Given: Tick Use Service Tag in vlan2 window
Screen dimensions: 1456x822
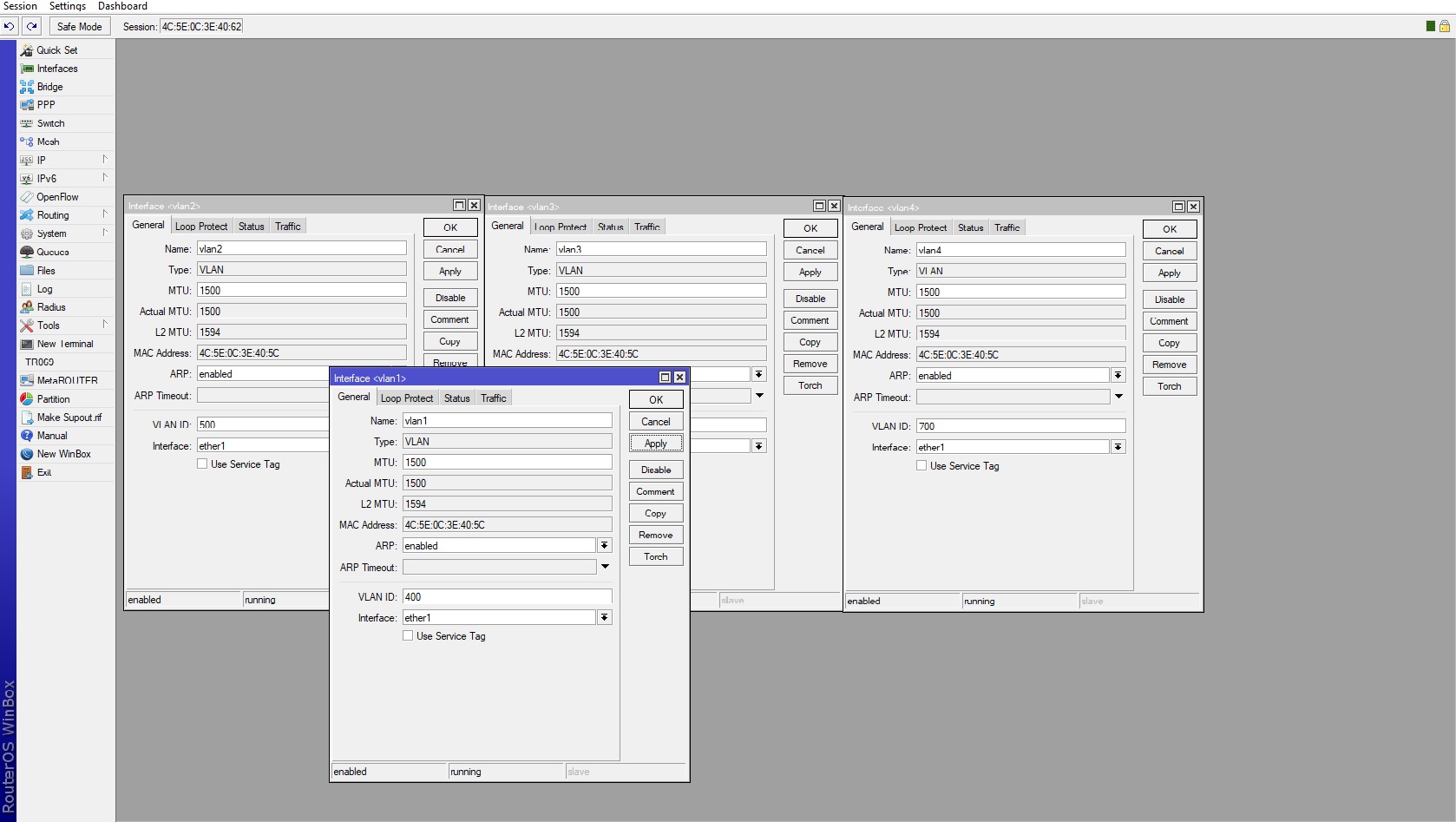Looking at the screenshot, I should point(202,464).
